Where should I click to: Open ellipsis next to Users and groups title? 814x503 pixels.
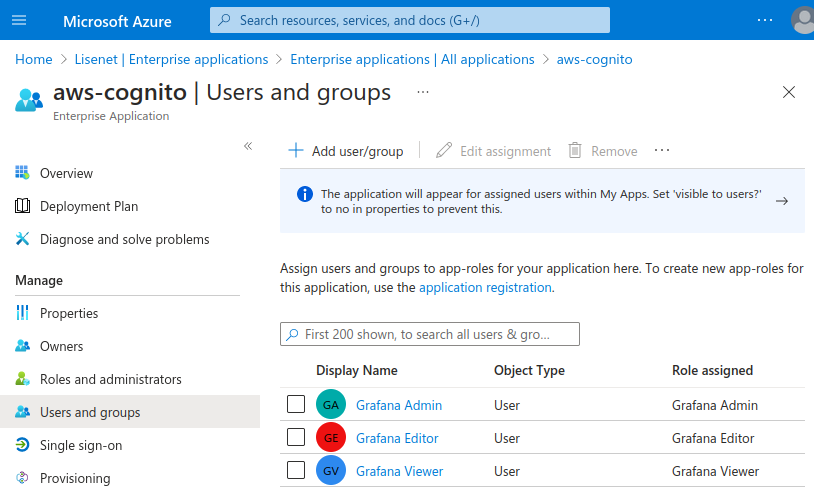423,92
